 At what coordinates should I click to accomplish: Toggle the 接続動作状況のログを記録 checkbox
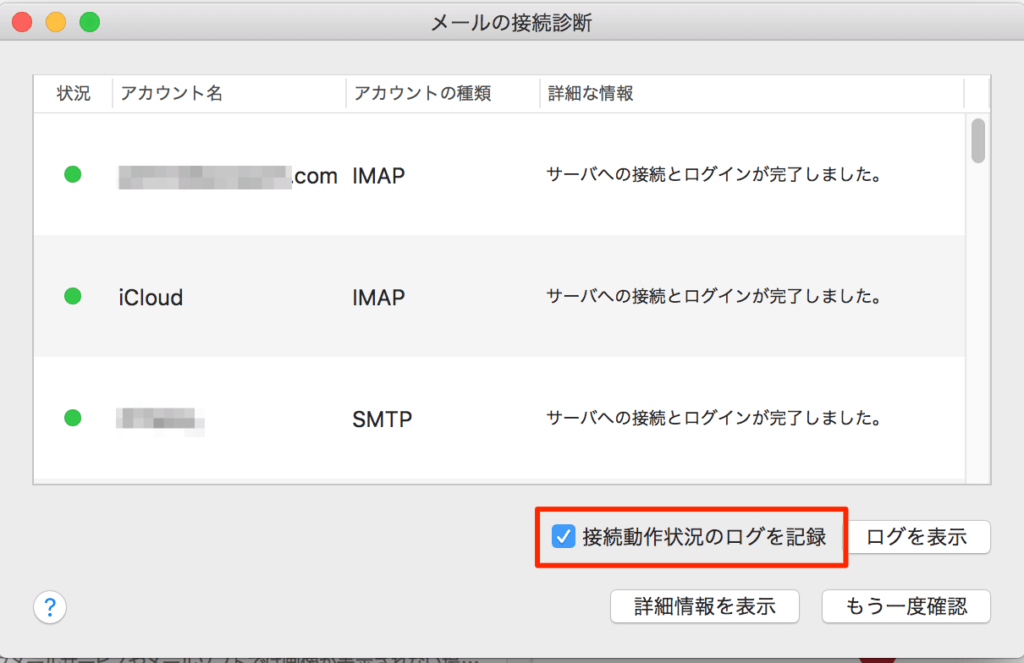click(563, 536)
